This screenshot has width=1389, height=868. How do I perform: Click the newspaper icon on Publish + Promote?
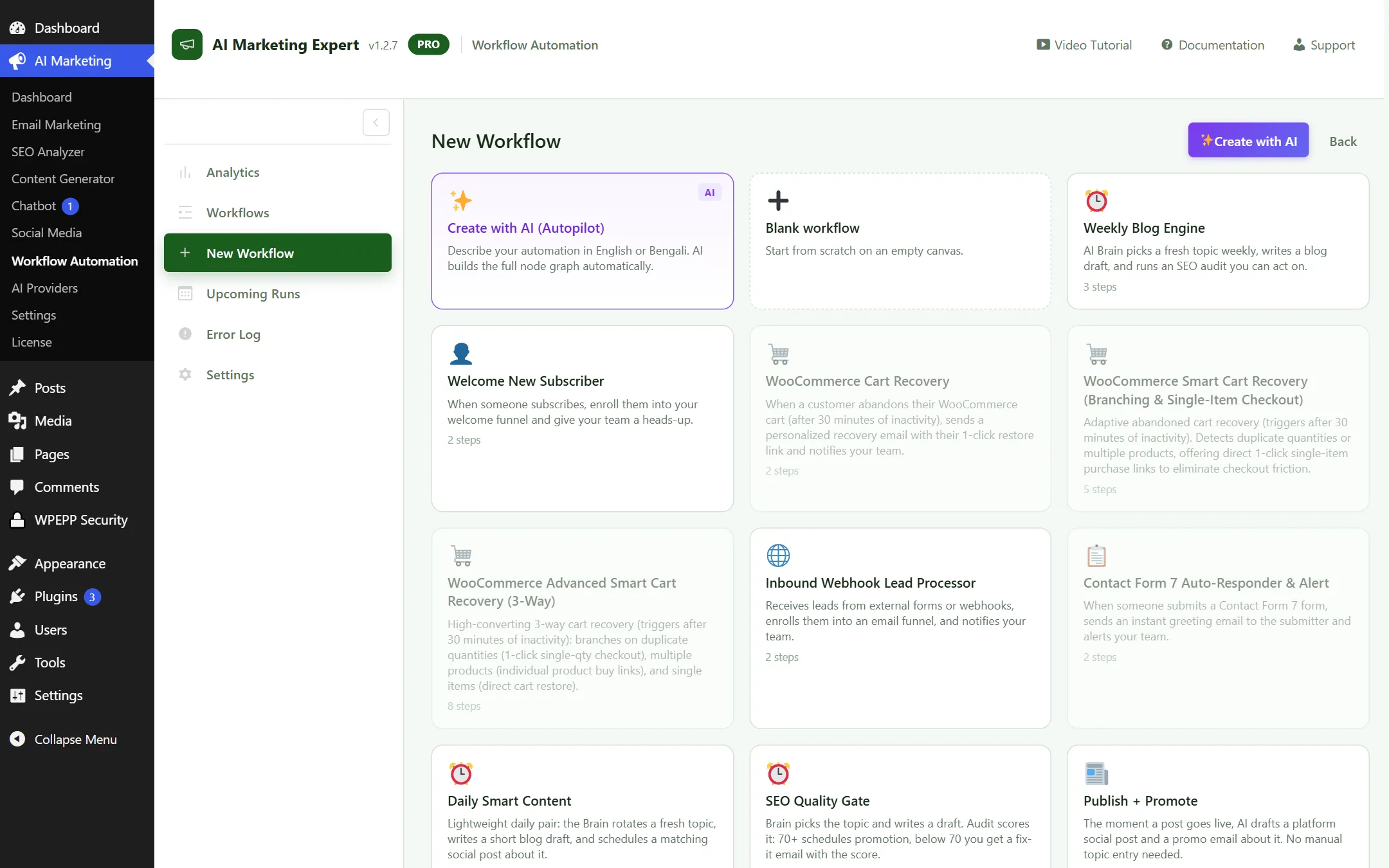(x=1096, y=773)
